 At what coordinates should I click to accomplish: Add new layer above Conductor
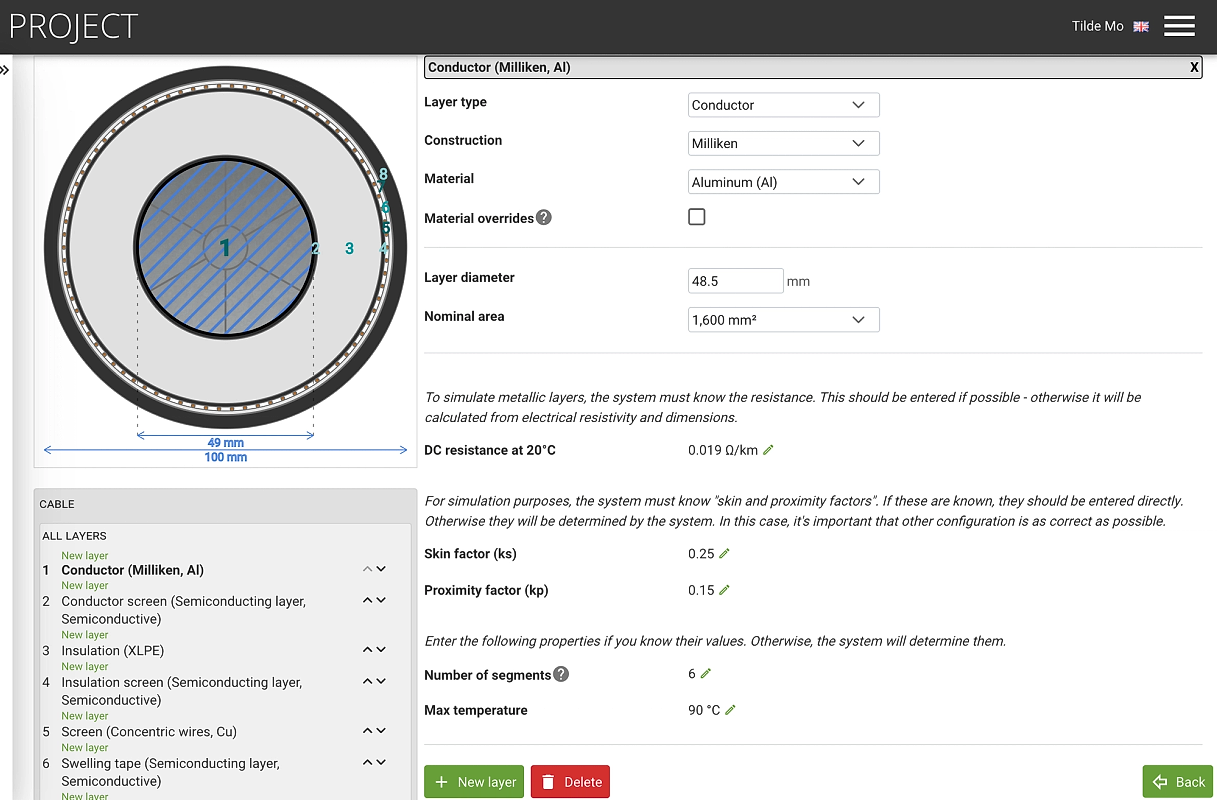[85, 556]
